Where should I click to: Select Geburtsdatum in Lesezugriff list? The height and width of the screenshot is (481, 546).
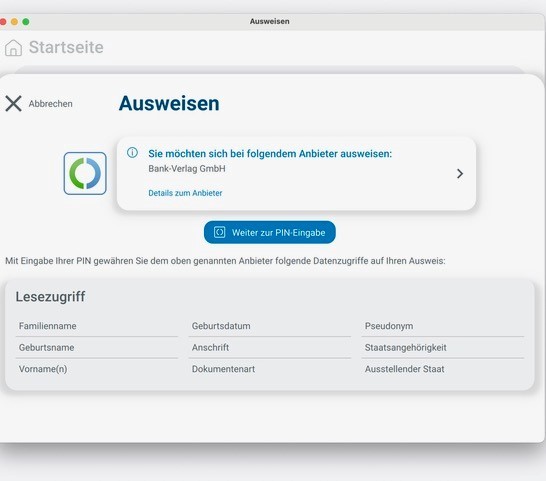(270, 326)
